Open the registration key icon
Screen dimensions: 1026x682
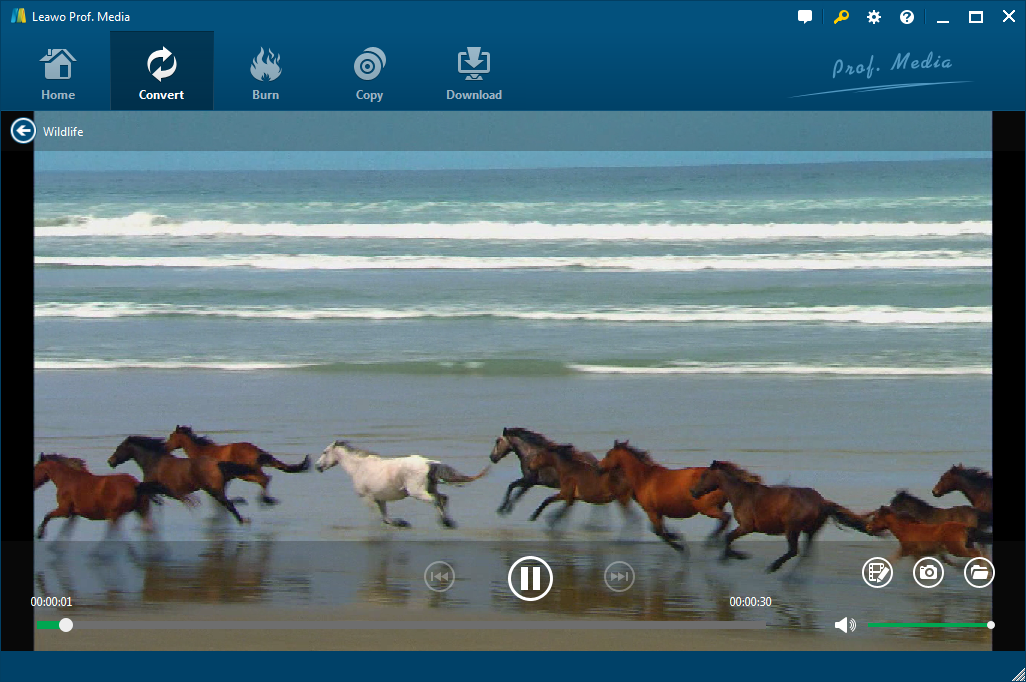[x=841, y=17]
